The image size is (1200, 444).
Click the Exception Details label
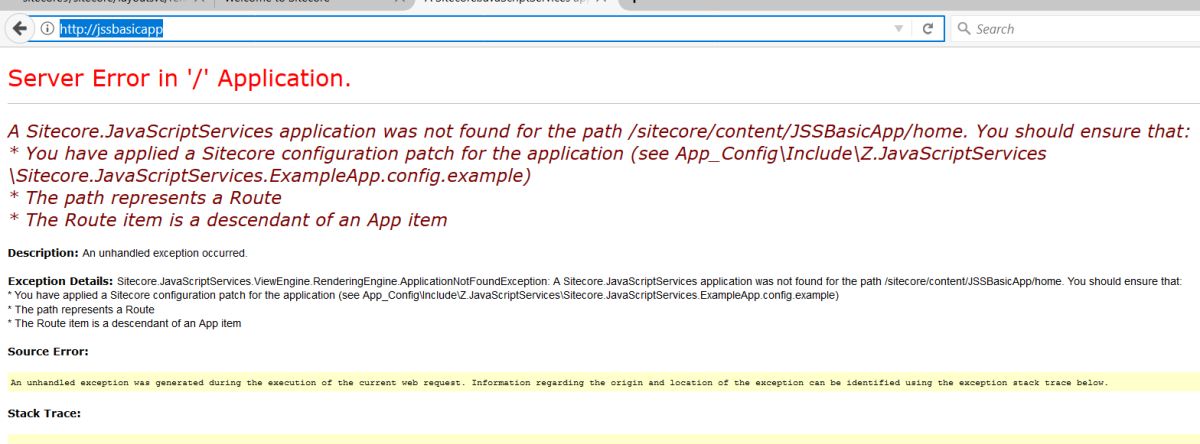click(61, 282)
